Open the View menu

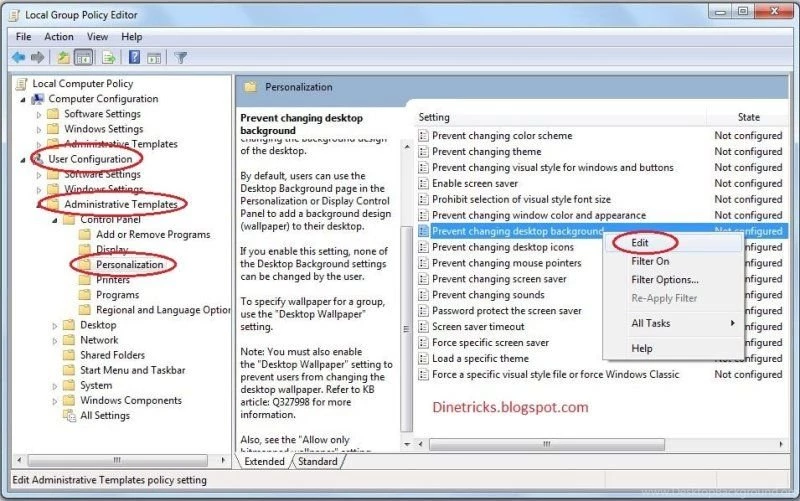(x=97, y=37)
